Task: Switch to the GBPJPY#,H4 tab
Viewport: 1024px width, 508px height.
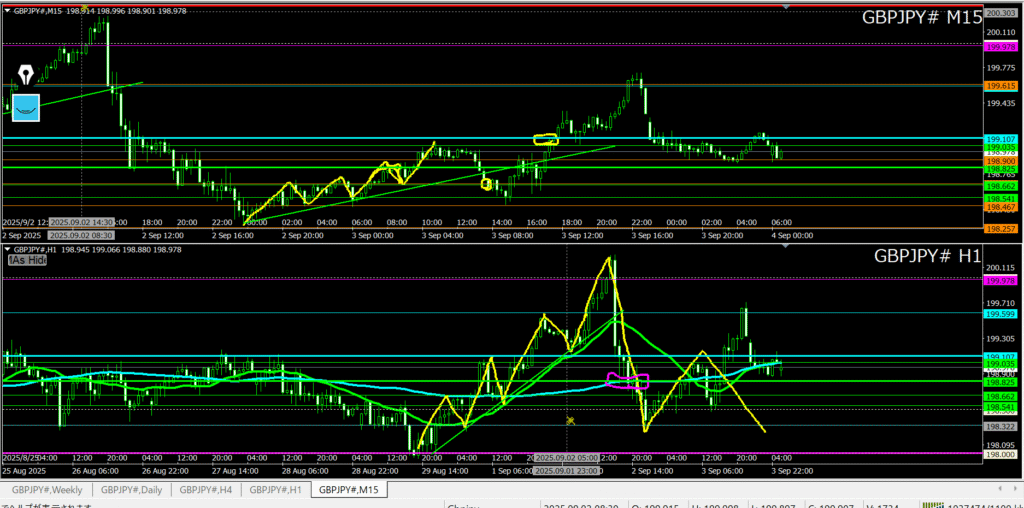Action: point(207,488)
